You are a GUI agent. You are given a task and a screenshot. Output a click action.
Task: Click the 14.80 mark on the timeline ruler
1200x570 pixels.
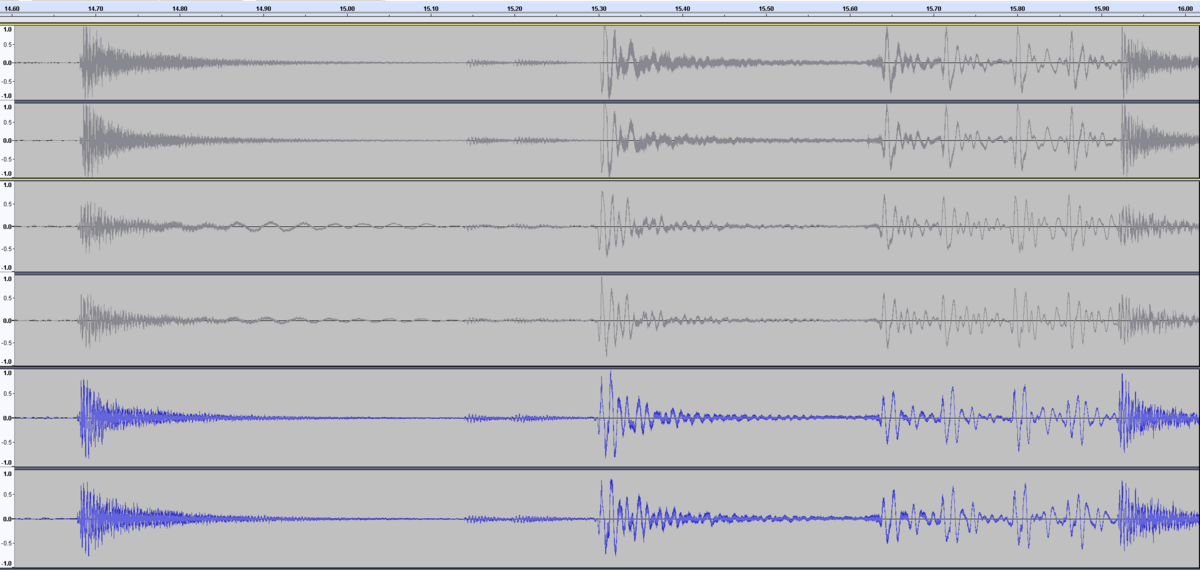click(x=179, y=10)
